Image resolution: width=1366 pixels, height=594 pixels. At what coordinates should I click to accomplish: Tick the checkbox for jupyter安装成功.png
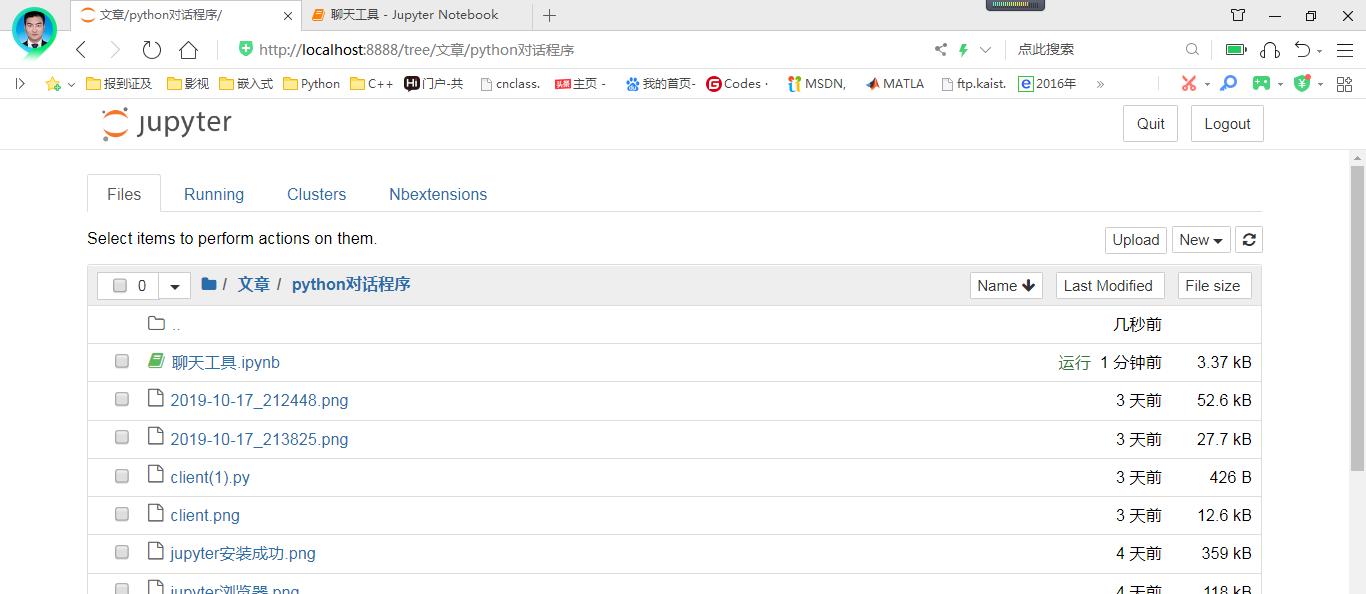[122, 552]
